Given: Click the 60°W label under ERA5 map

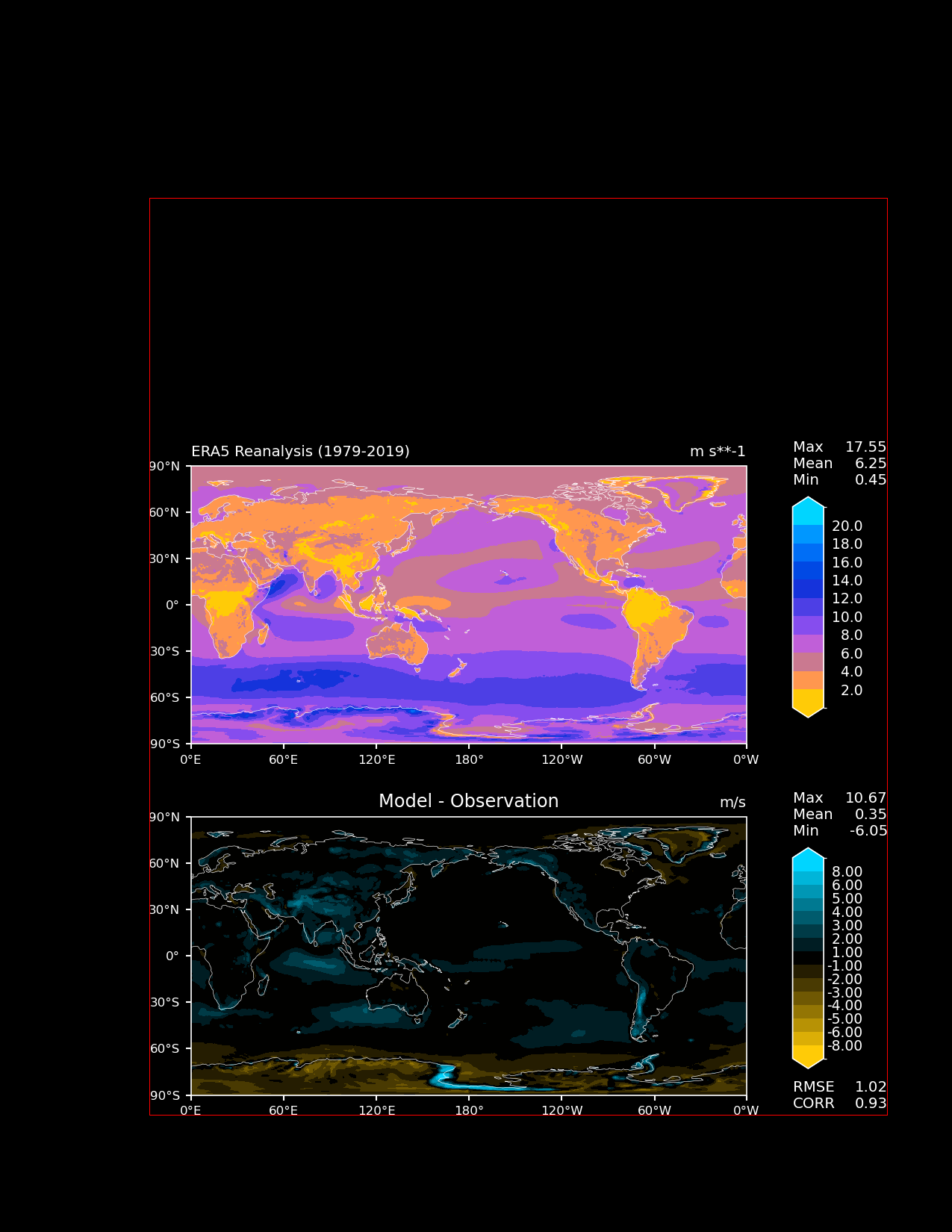Looking at the screenshot, I should point(654,760).
